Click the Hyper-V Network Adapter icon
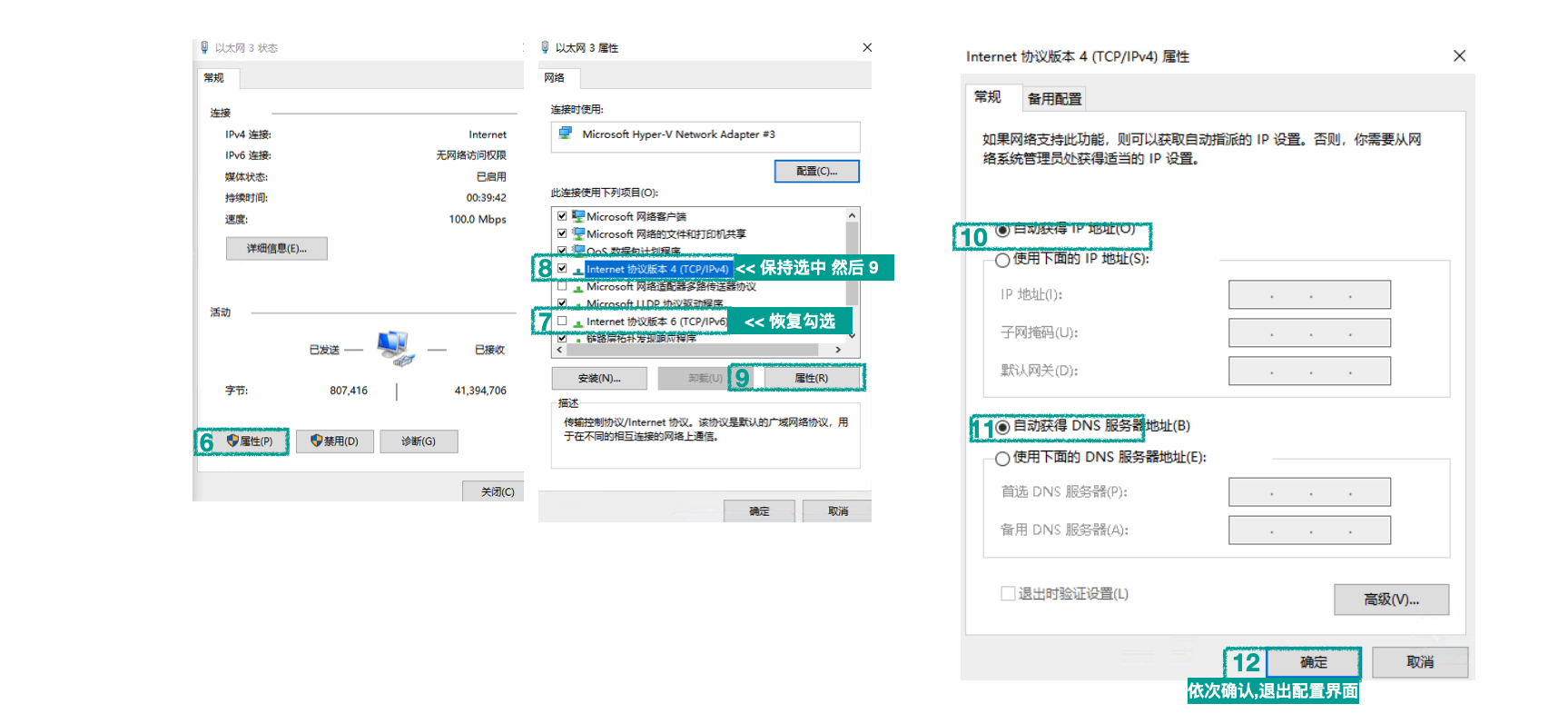This screenshot has width=1568, height=714. coord(566,134)
